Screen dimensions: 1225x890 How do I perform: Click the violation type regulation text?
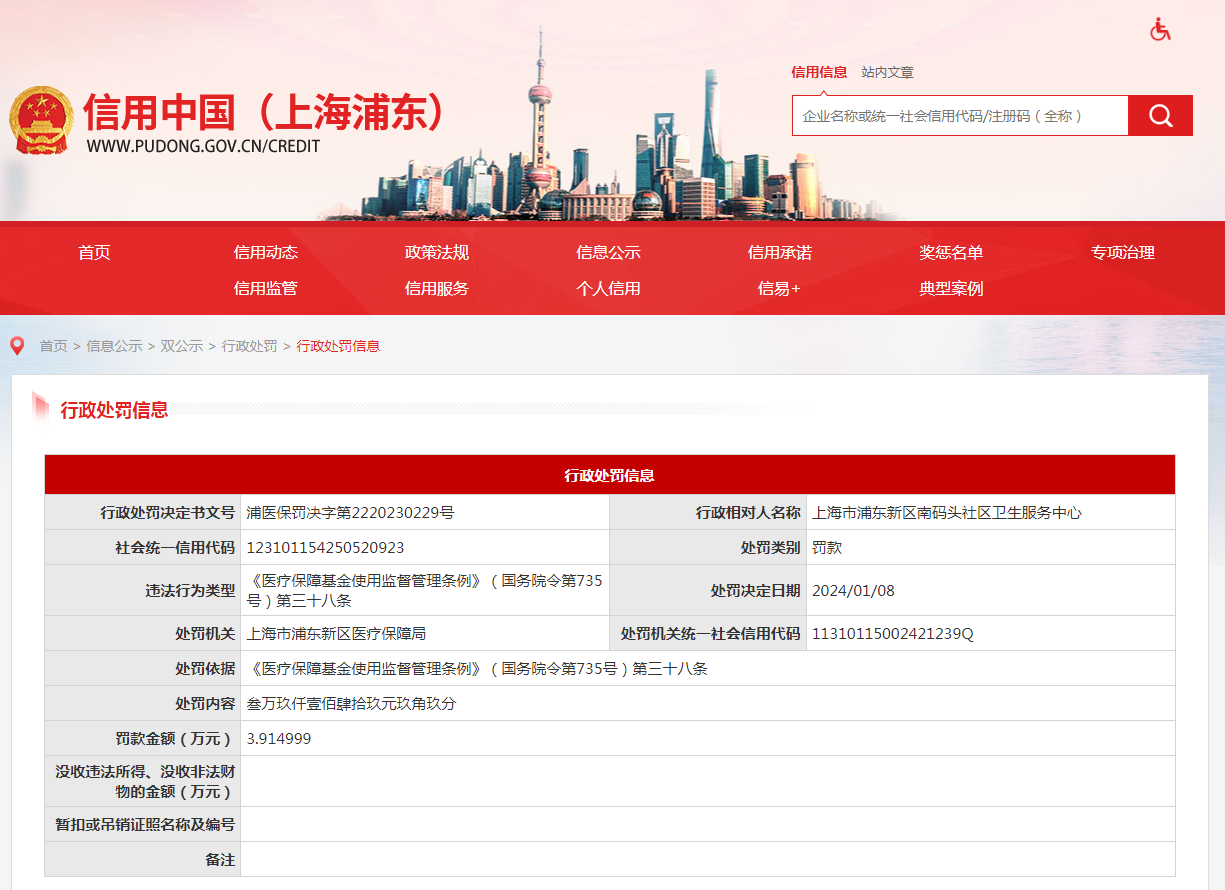425,590
